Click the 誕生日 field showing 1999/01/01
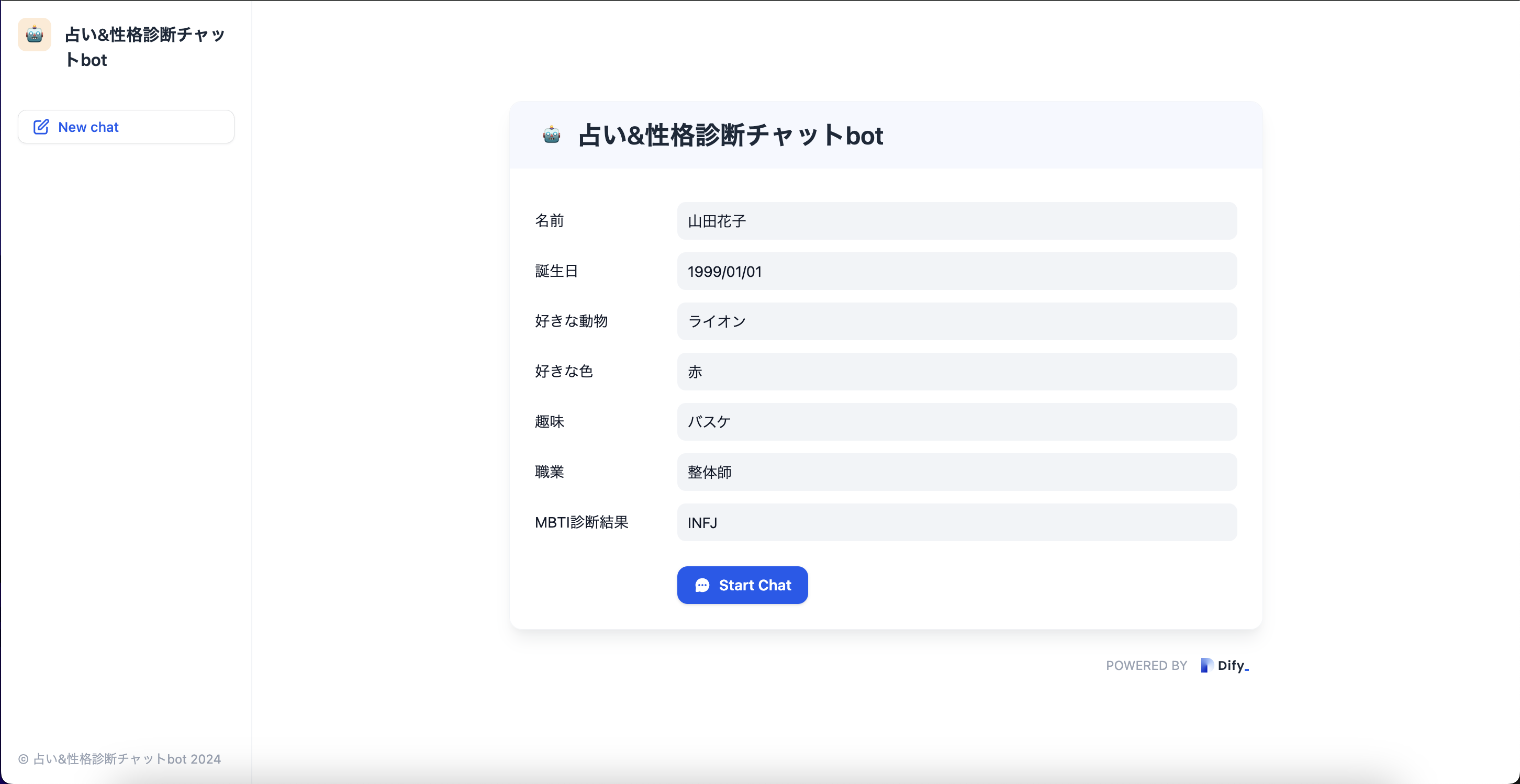This screenshot has height=784, width=1520. (956, 271)
